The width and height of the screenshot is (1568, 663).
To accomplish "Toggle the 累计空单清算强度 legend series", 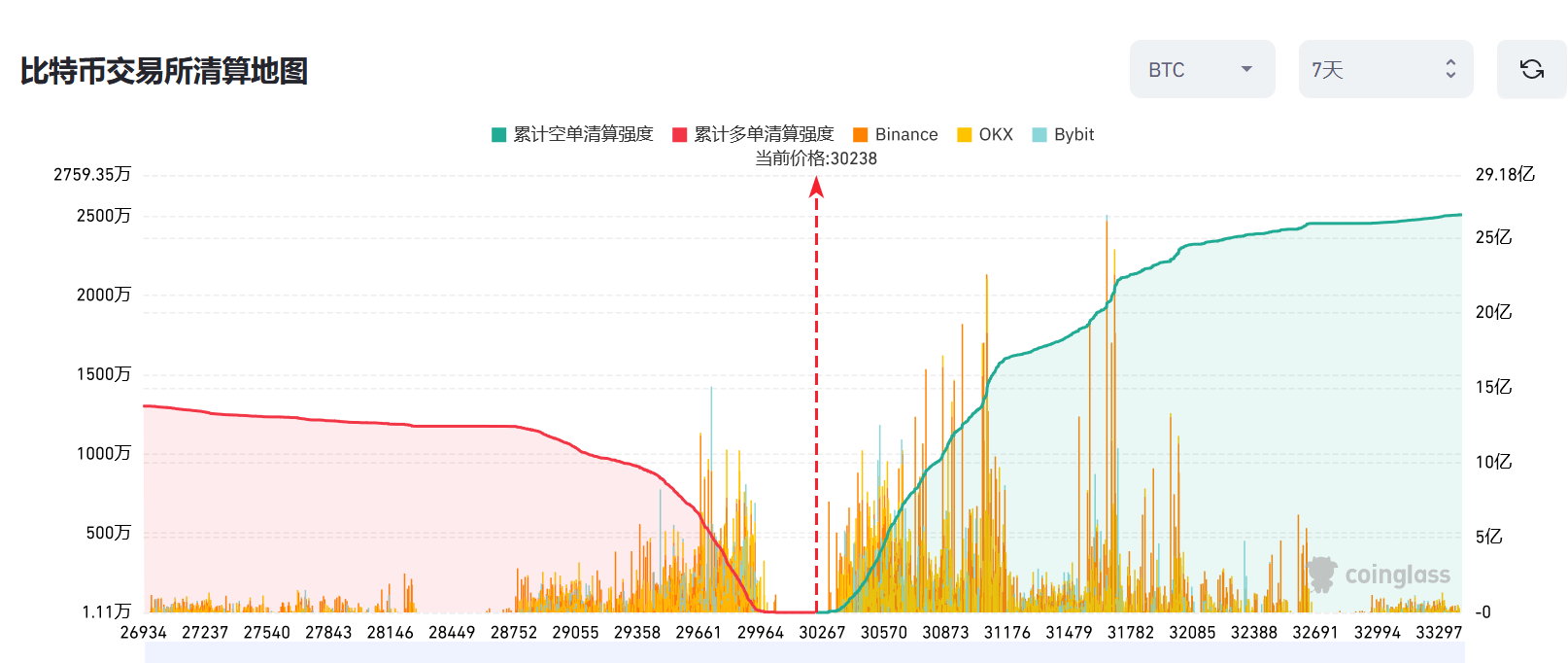I will click(x=572, y=134).
